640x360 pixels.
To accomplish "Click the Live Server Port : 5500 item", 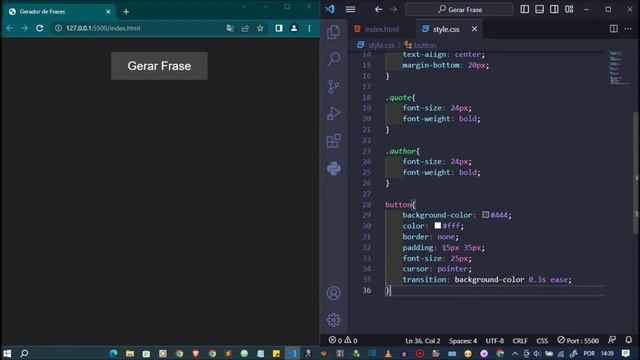I will pos(578,340).
